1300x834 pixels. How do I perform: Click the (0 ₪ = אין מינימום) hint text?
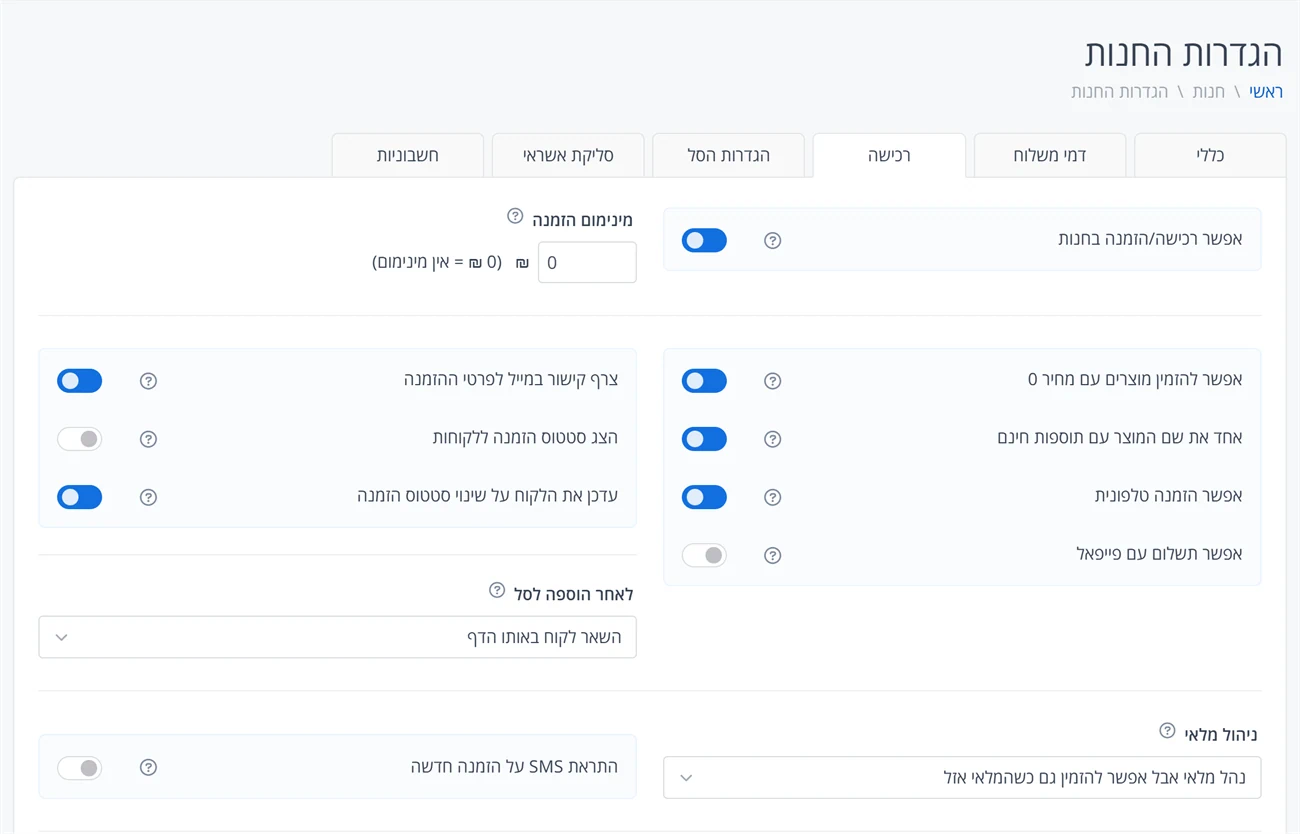[x=437, y=262]
